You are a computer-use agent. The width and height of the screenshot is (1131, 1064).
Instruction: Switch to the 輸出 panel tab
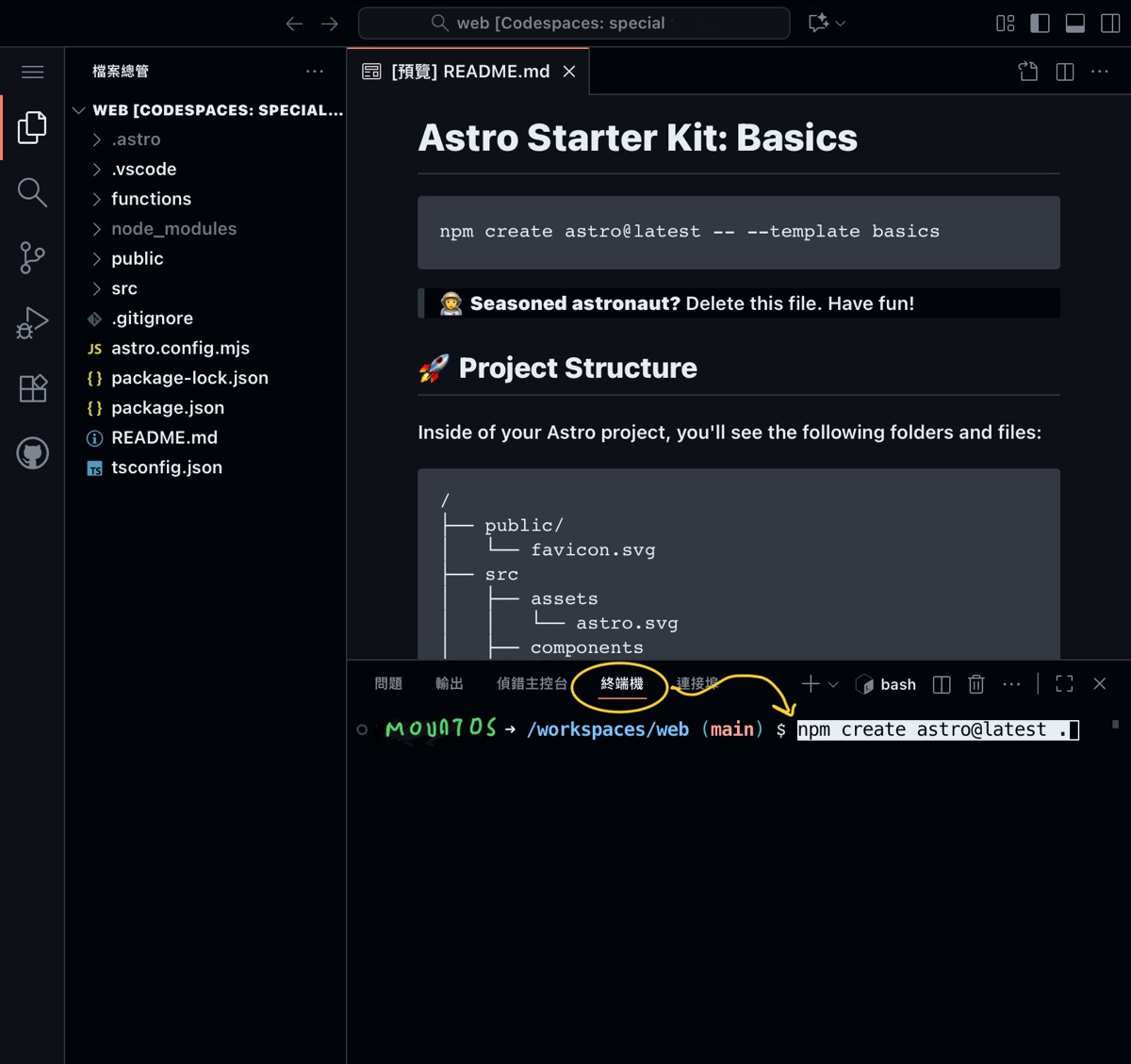450,684
